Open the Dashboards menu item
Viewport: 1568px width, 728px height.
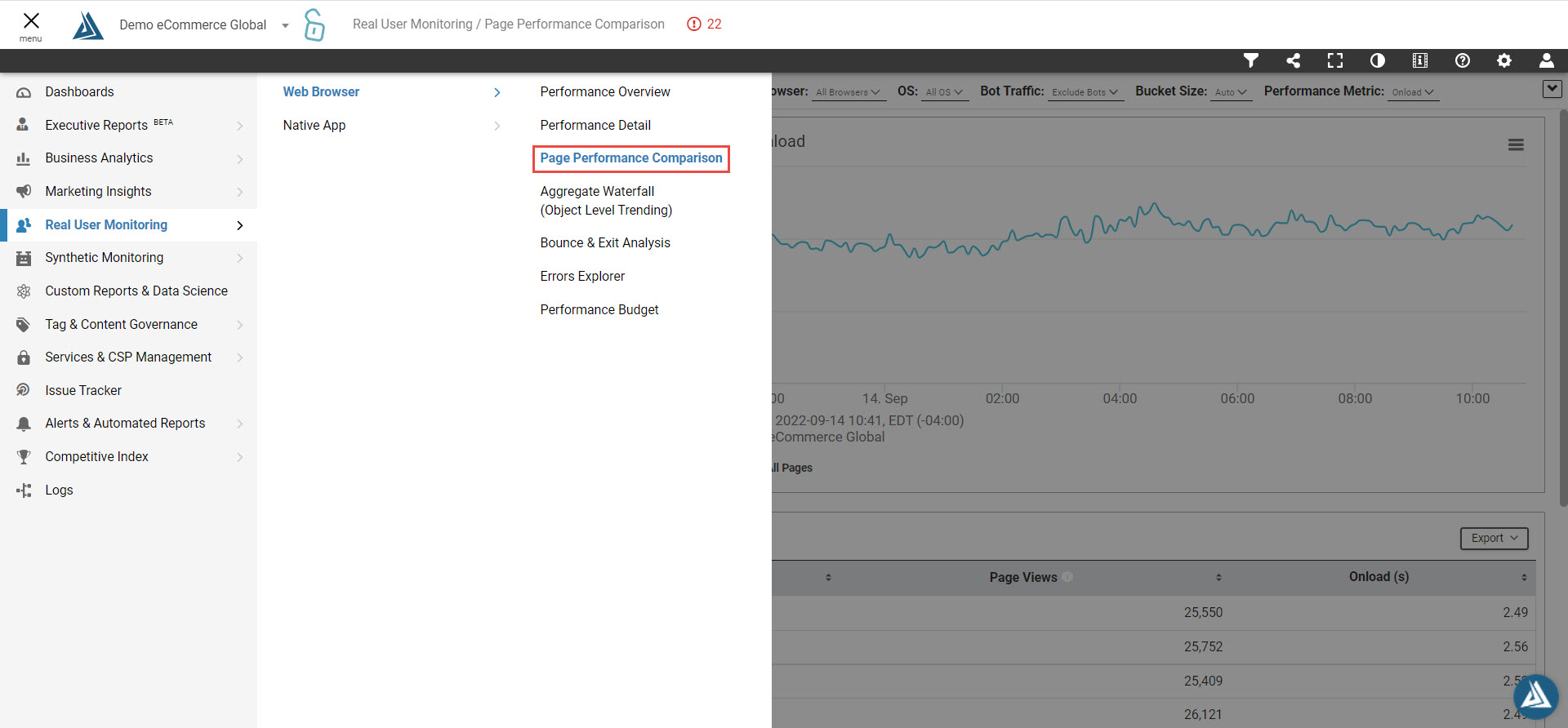pyautogui.click(x=128, y=92)
